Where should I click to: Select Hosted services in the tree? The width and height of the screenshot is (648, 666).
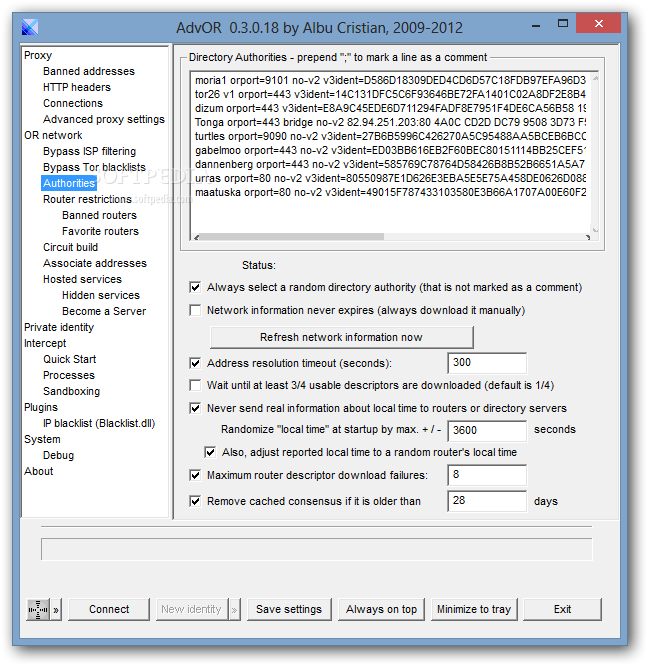tap(82, 279)
